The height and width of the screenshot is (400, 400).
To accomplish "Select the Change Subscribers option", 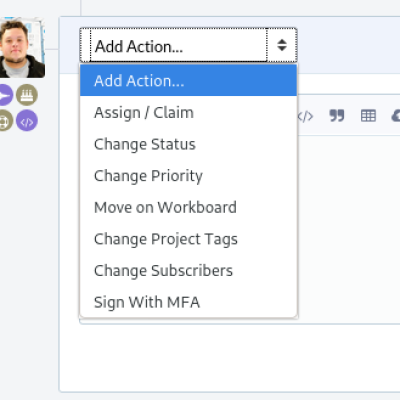I will (188, 270).
